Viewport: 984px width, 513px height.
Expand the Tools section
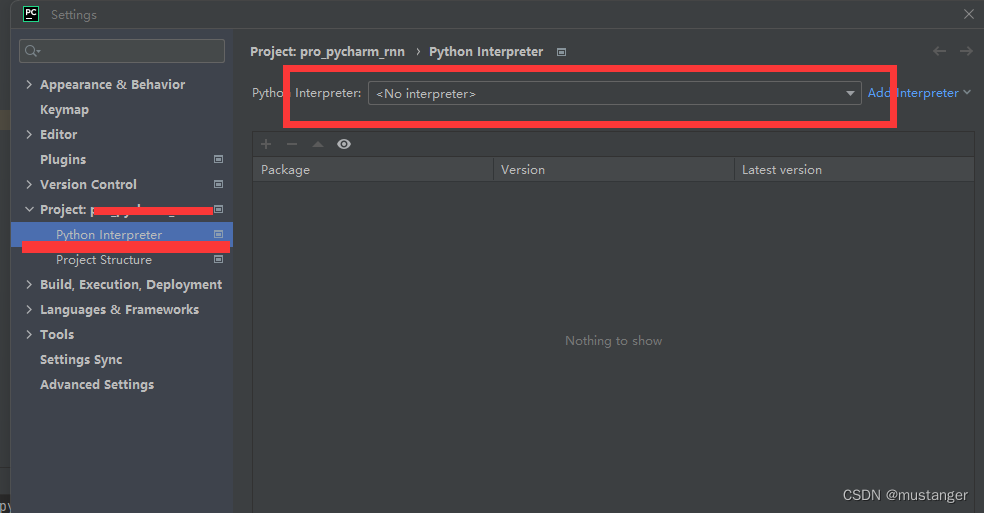point(29,335)
